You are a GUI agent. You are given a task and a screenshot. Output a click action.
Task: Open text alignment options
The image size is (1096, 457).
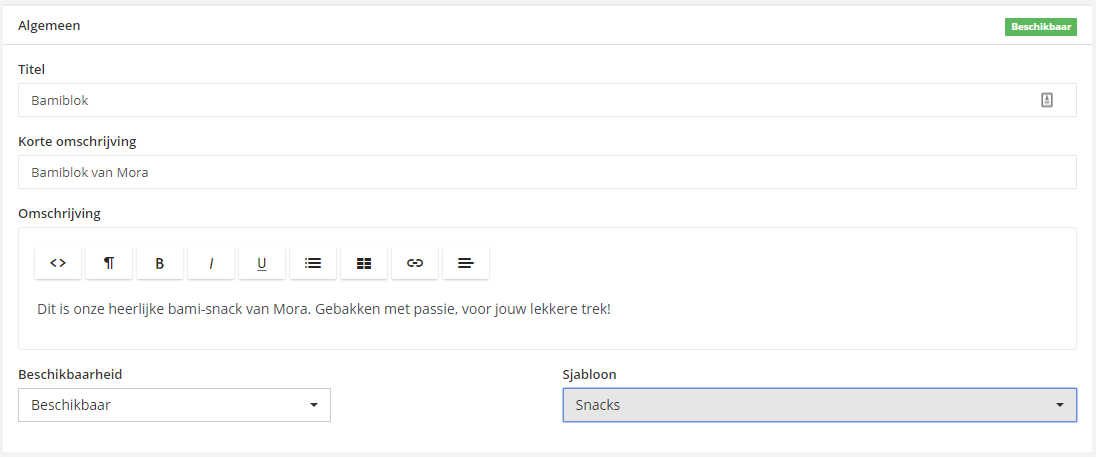pyautogui.click(x=466, y=263)
